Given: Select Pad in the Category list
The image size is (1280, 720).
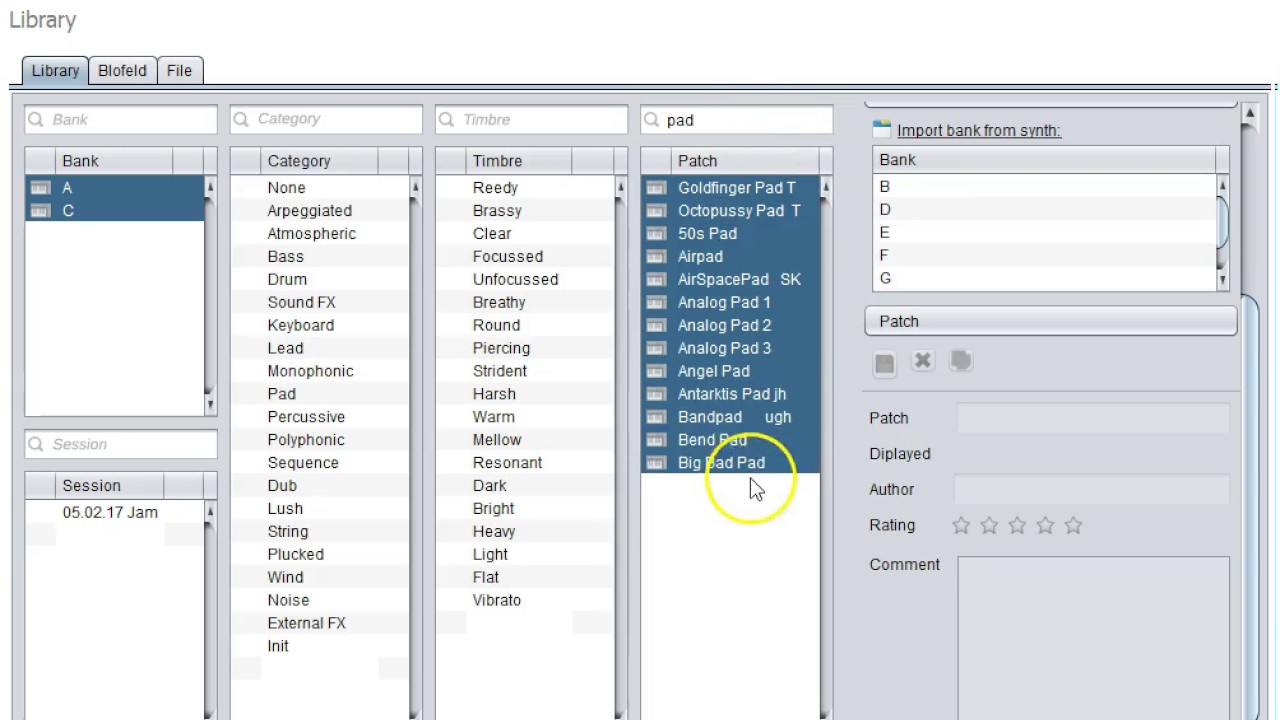Looking at the screenshot, I should (320, 394).
